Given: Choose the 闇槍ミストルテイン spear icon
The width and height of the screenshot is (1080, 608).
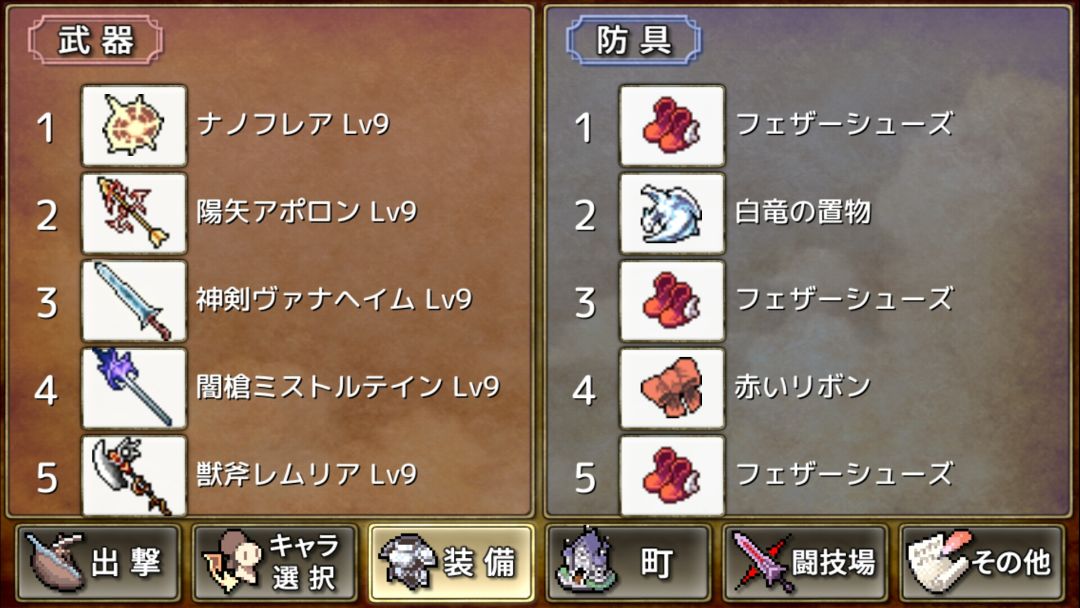Looking at the screenshot, I should [134, 388].
